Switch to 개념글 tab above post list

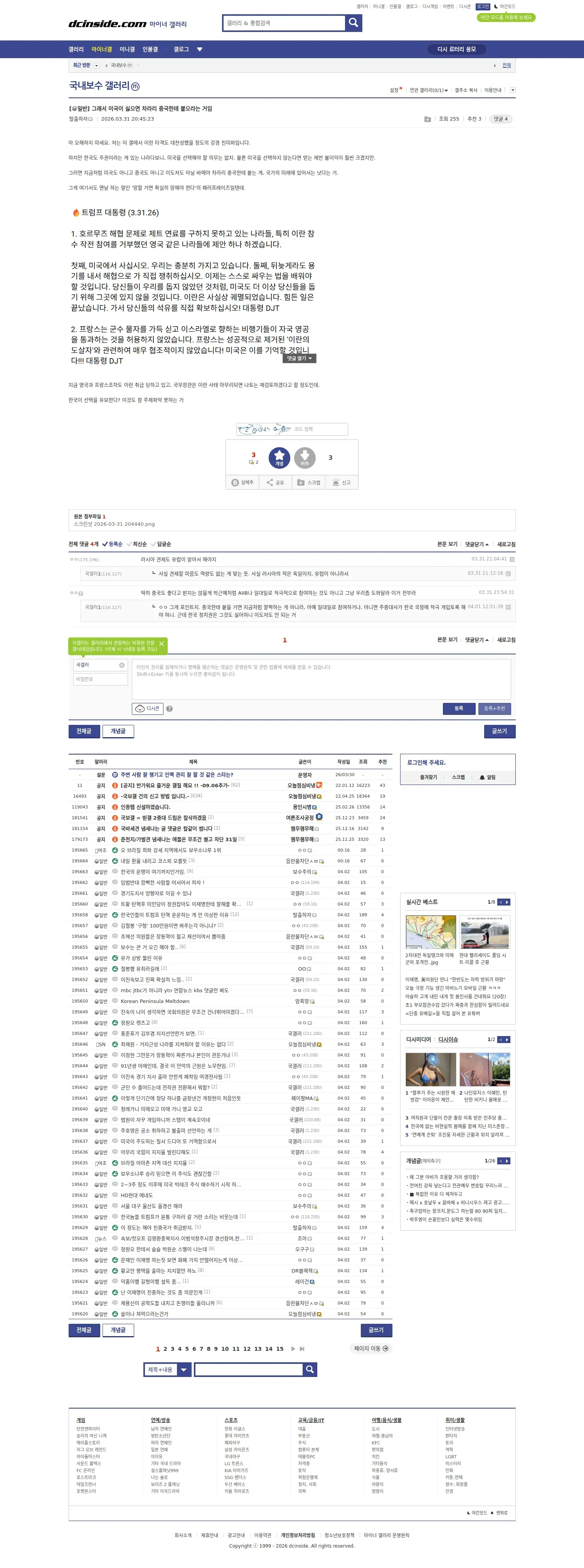coord(118,731)
